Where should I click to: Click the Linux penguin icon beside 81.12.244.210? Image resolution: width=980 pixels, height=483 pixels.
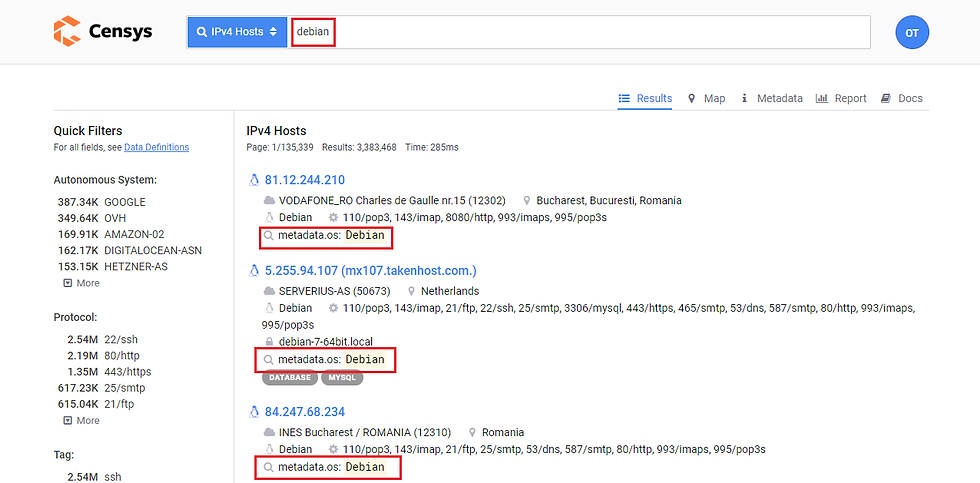(254, 181)
